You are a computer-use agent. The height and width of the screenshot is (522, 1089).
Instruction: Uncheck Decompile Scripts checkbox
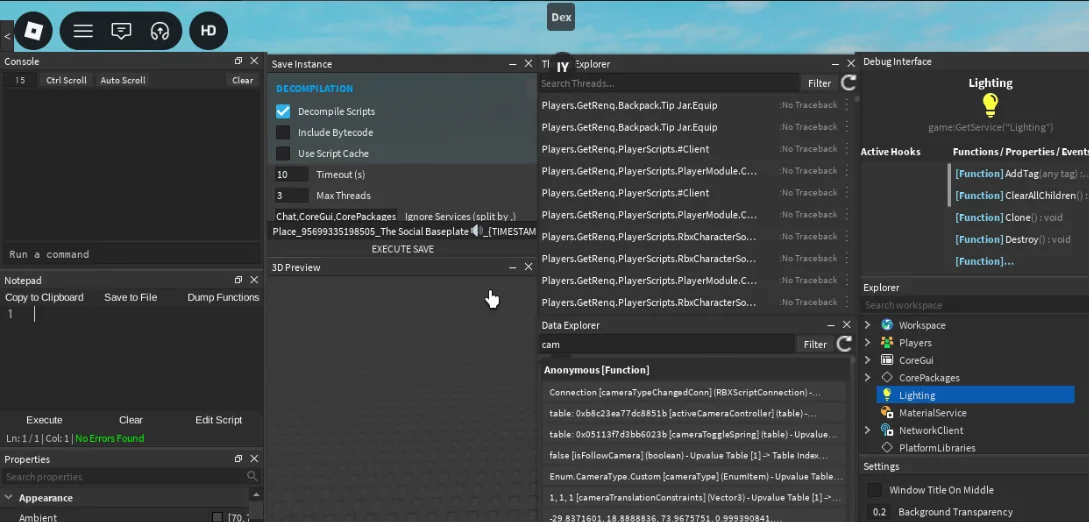(283, 111)
